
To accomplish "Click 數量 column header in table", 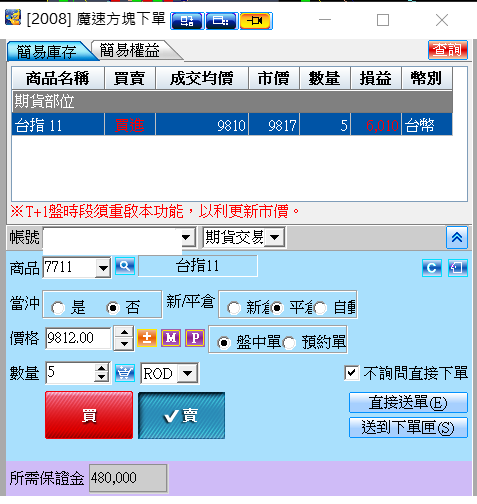I will [x=325, y=79].
